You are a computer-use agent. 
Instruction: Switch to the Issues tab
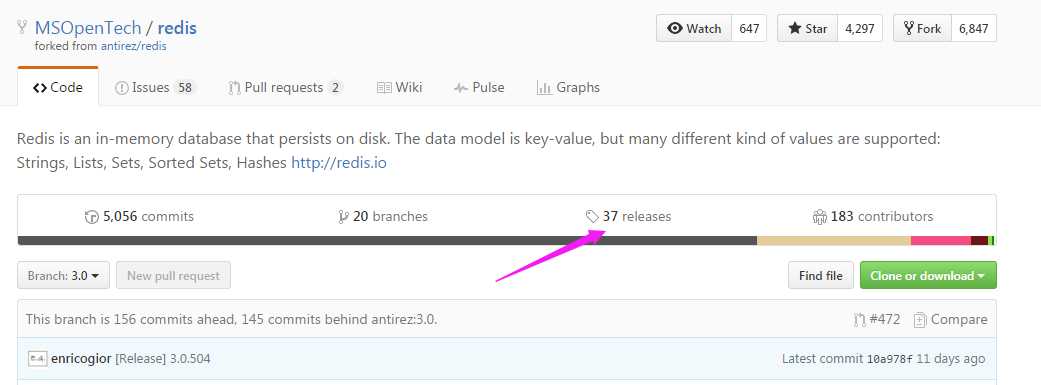coord(155,88)
